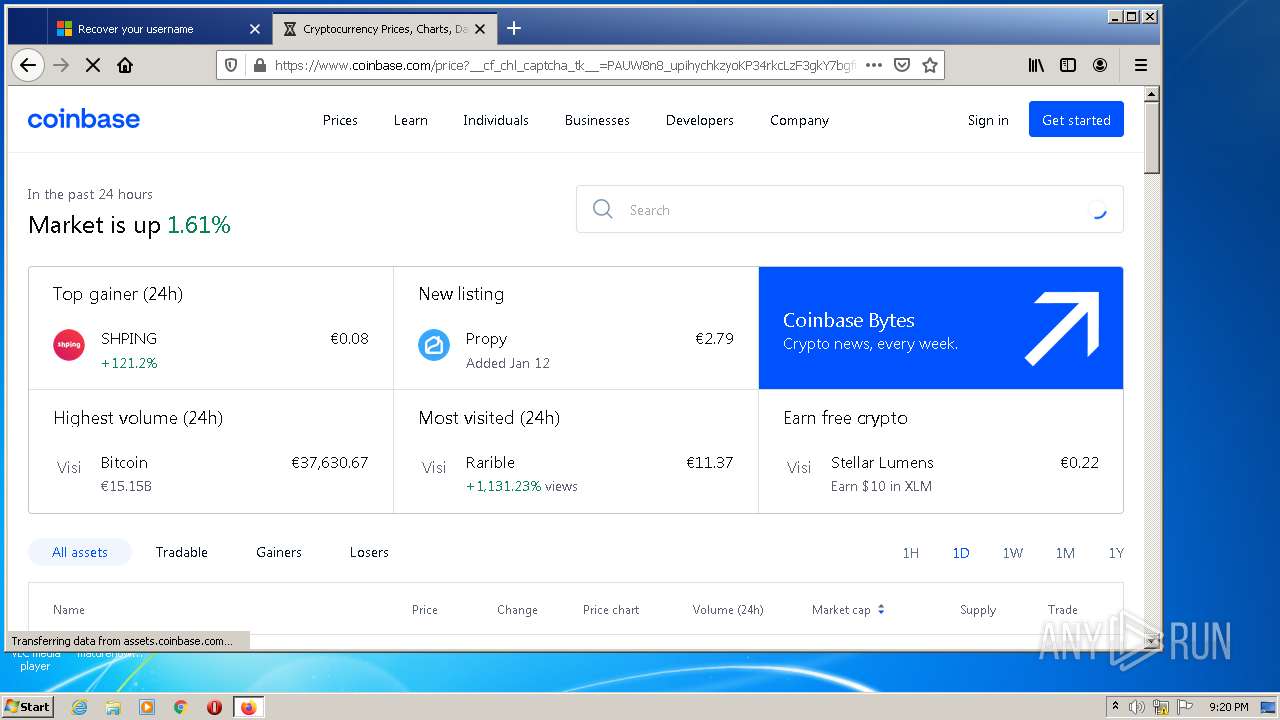Open the Prices nav item
1280x720 pixels.
(x=340, y=120)
